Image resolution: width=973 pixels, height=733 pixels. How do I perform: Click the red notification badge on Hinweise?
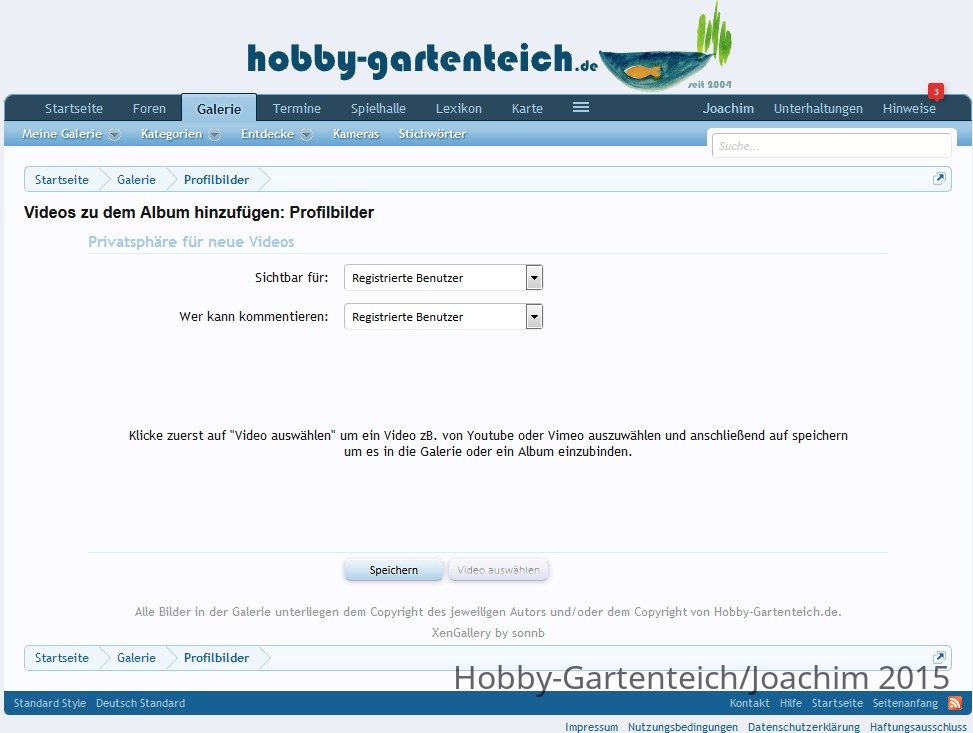pyautogui.click(x=936, y=91)
